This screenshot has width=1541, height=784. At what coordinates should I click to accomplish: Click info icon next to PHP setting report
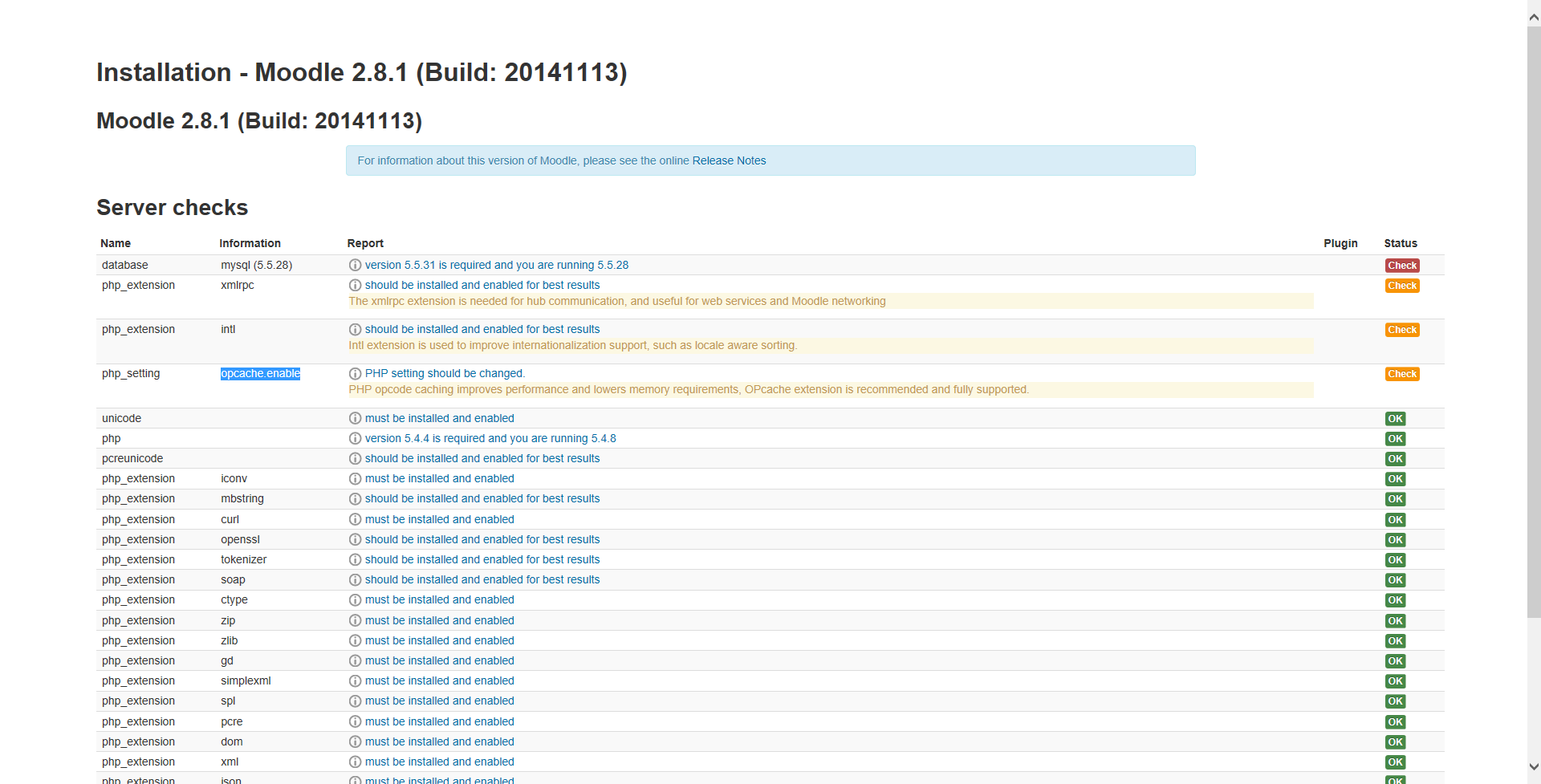(x=355, y=373)
